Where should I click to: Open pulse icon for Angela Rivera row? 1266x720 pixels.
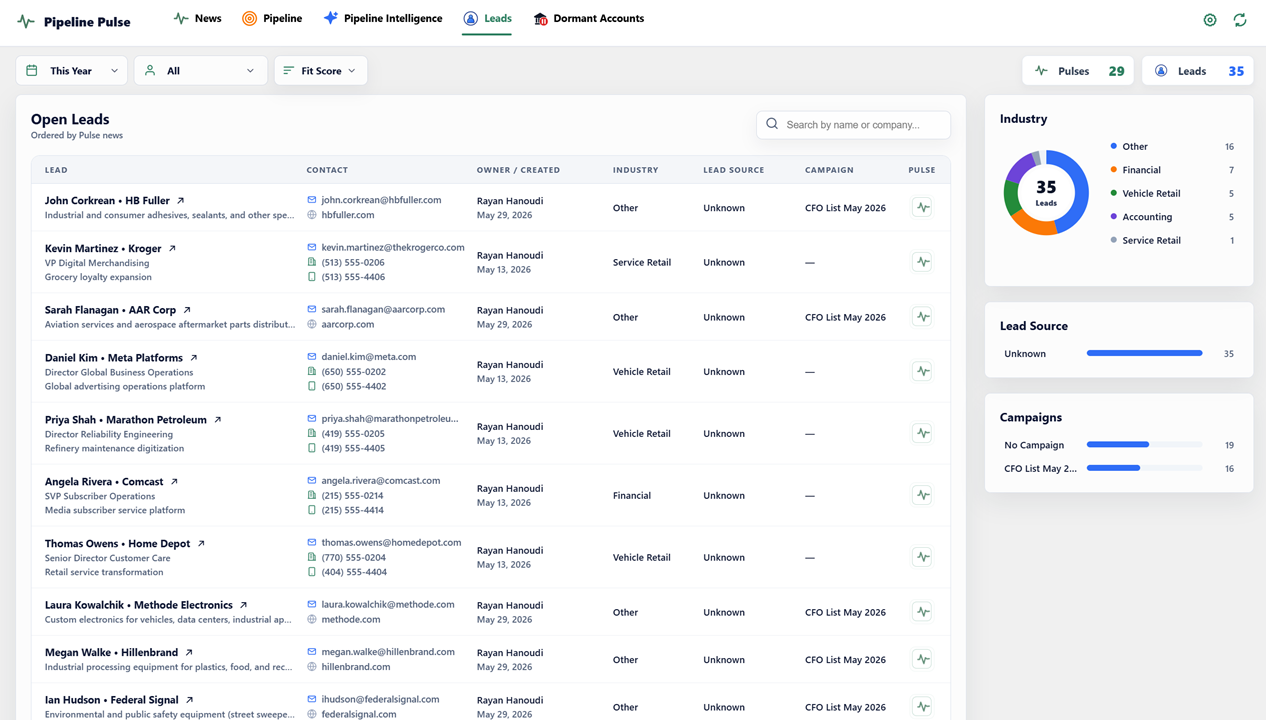point(922,495)
